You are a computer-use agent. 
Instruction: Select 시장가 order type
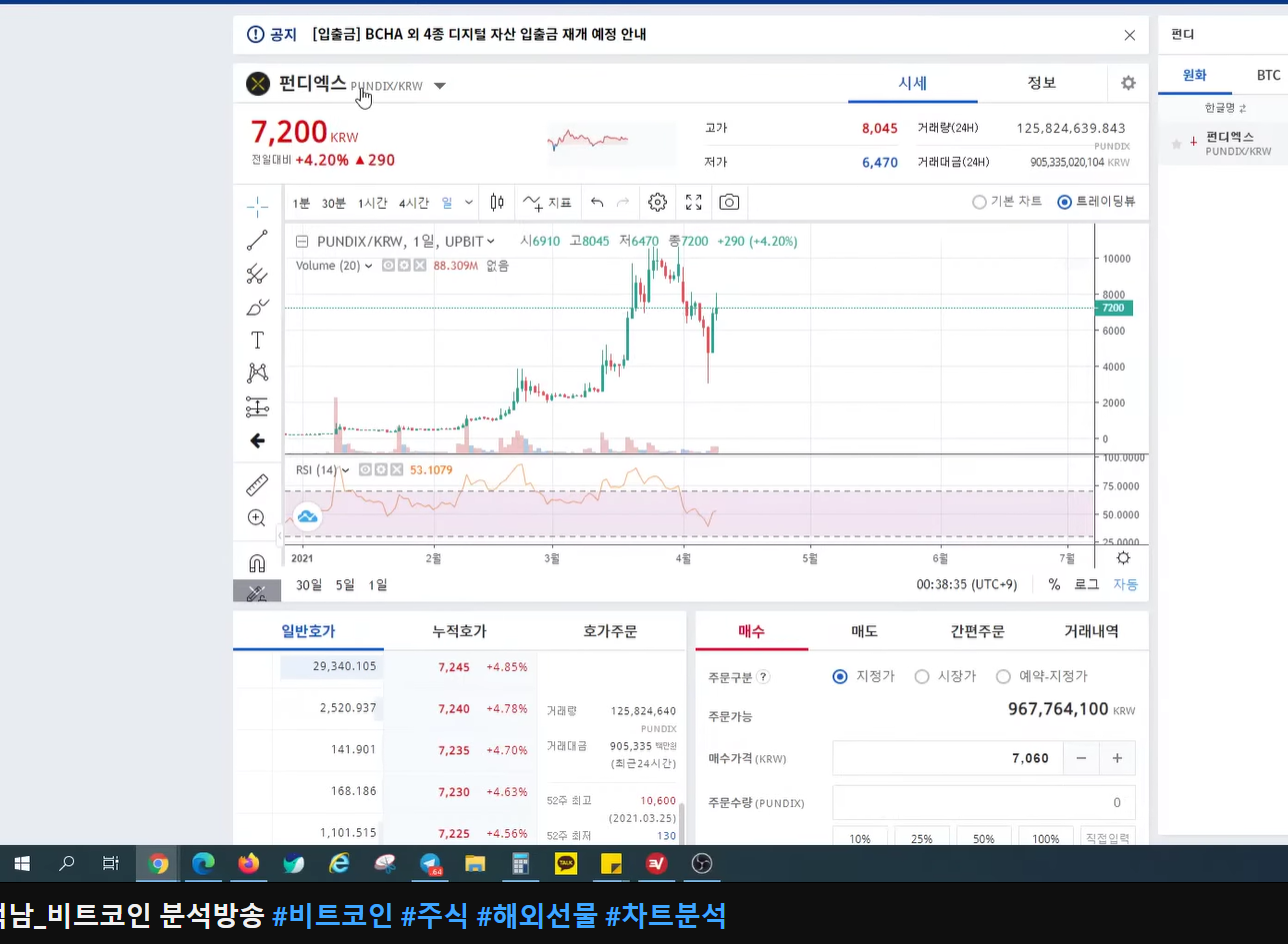945,677
